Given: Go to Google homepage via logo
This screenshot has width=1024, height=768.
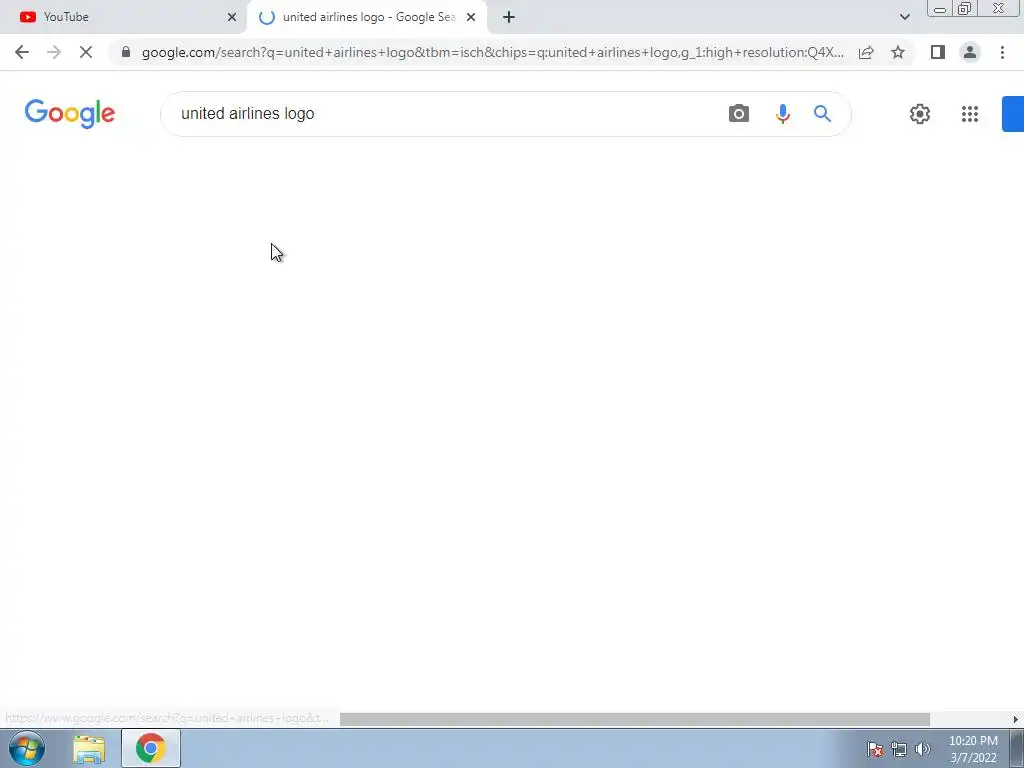Looking at the screenshot, I should [70, 114].
